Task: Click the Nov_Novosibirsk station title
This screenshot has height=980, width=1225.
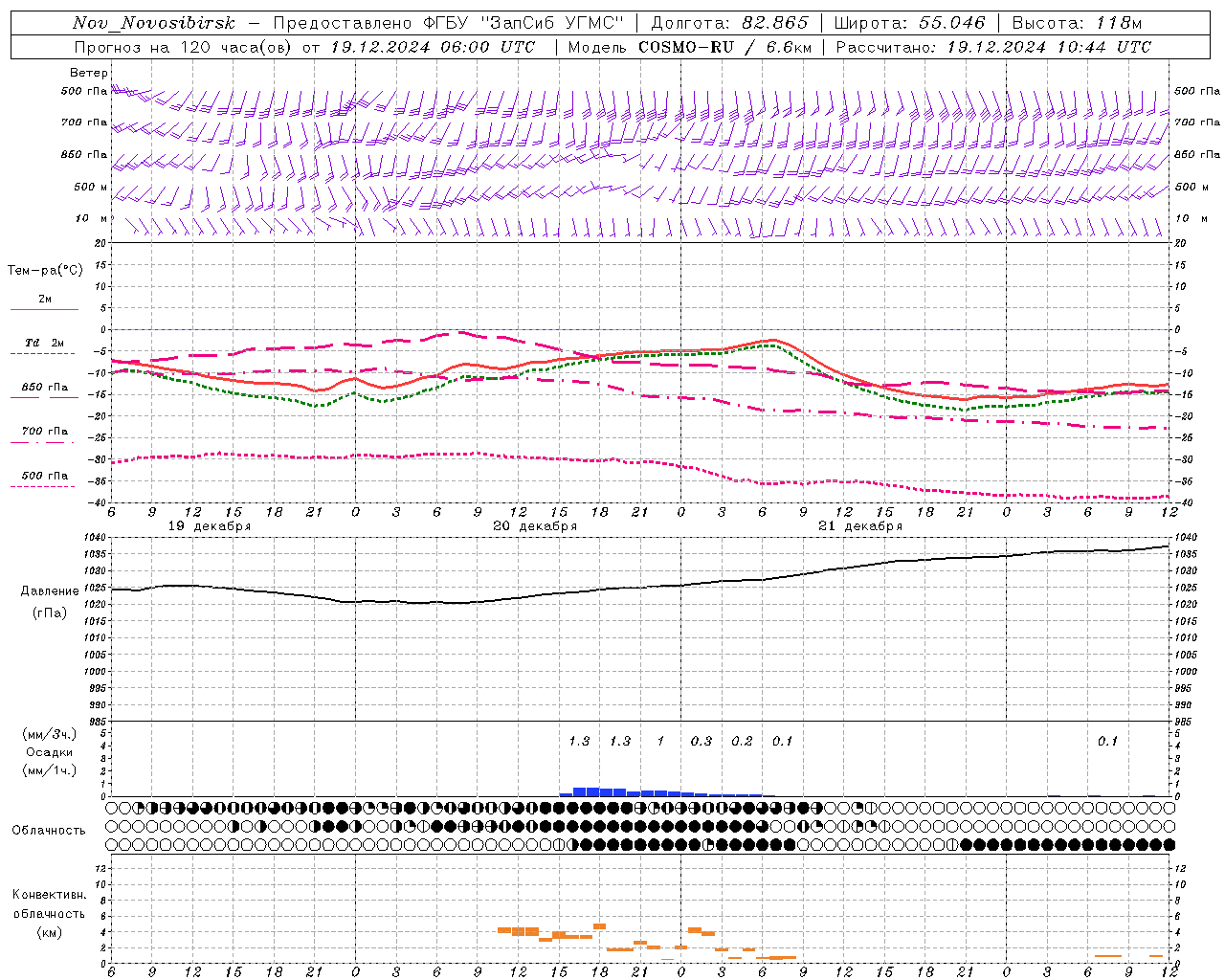Action: click(154, 23)
